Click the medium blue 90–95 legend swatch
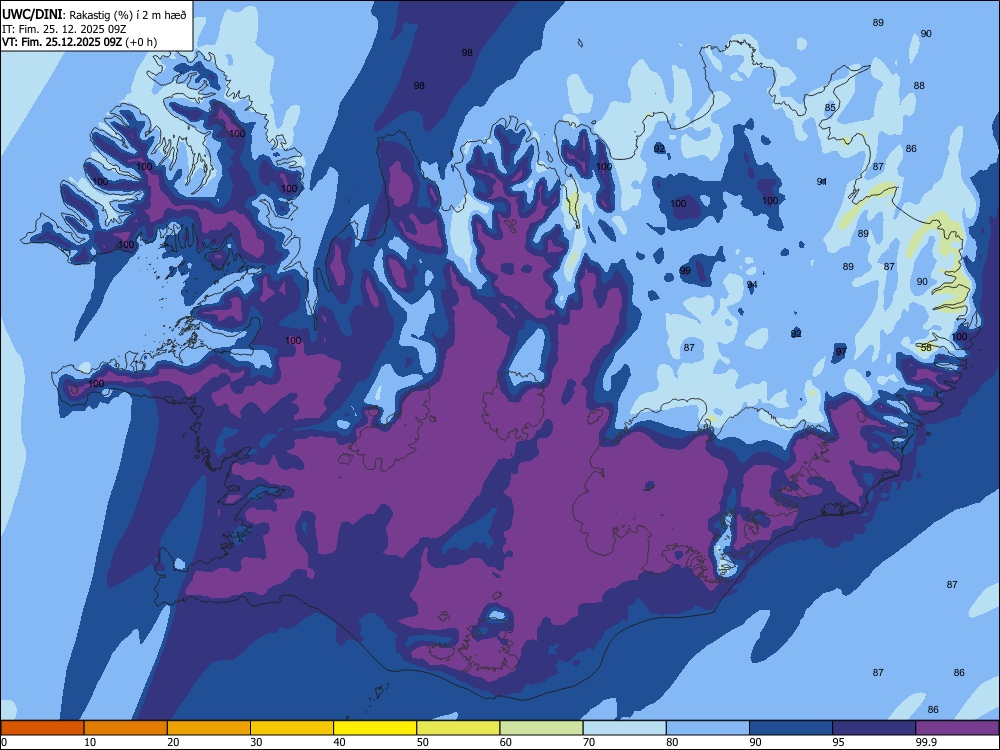The height and width of the screenshot is (750, 1000). pyautogui.click(x=791, y=728)
